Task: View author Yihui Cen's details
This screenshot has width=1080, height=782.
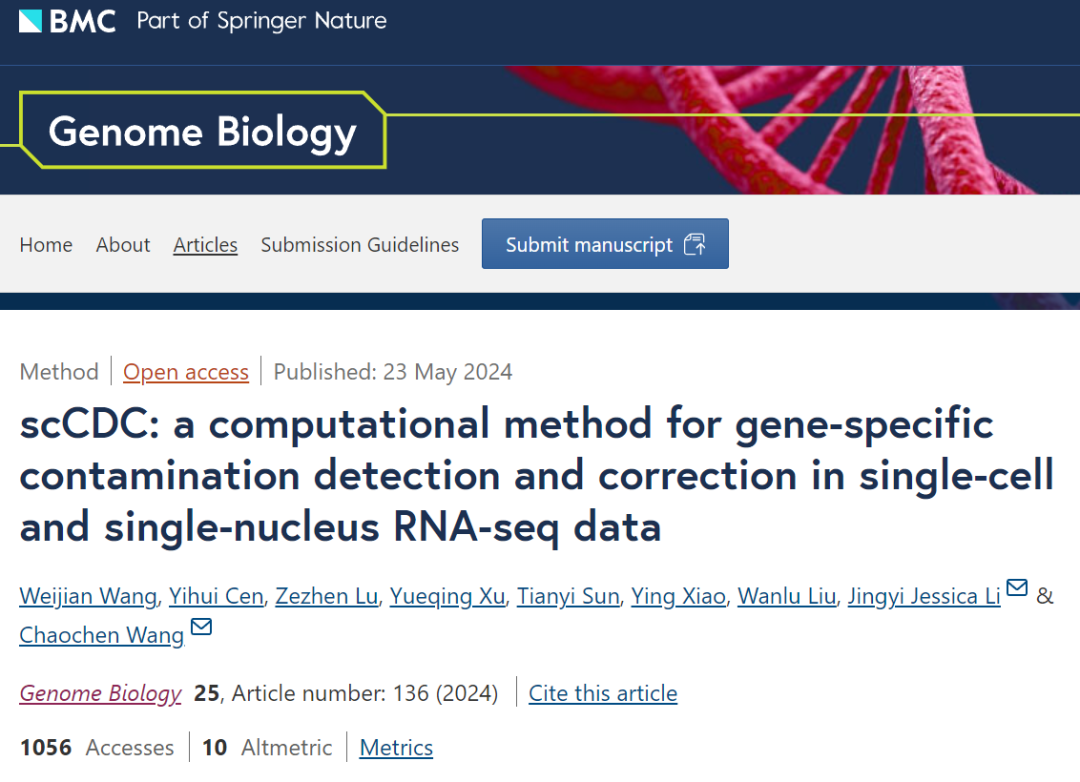Action: click(x=216, y=597)
